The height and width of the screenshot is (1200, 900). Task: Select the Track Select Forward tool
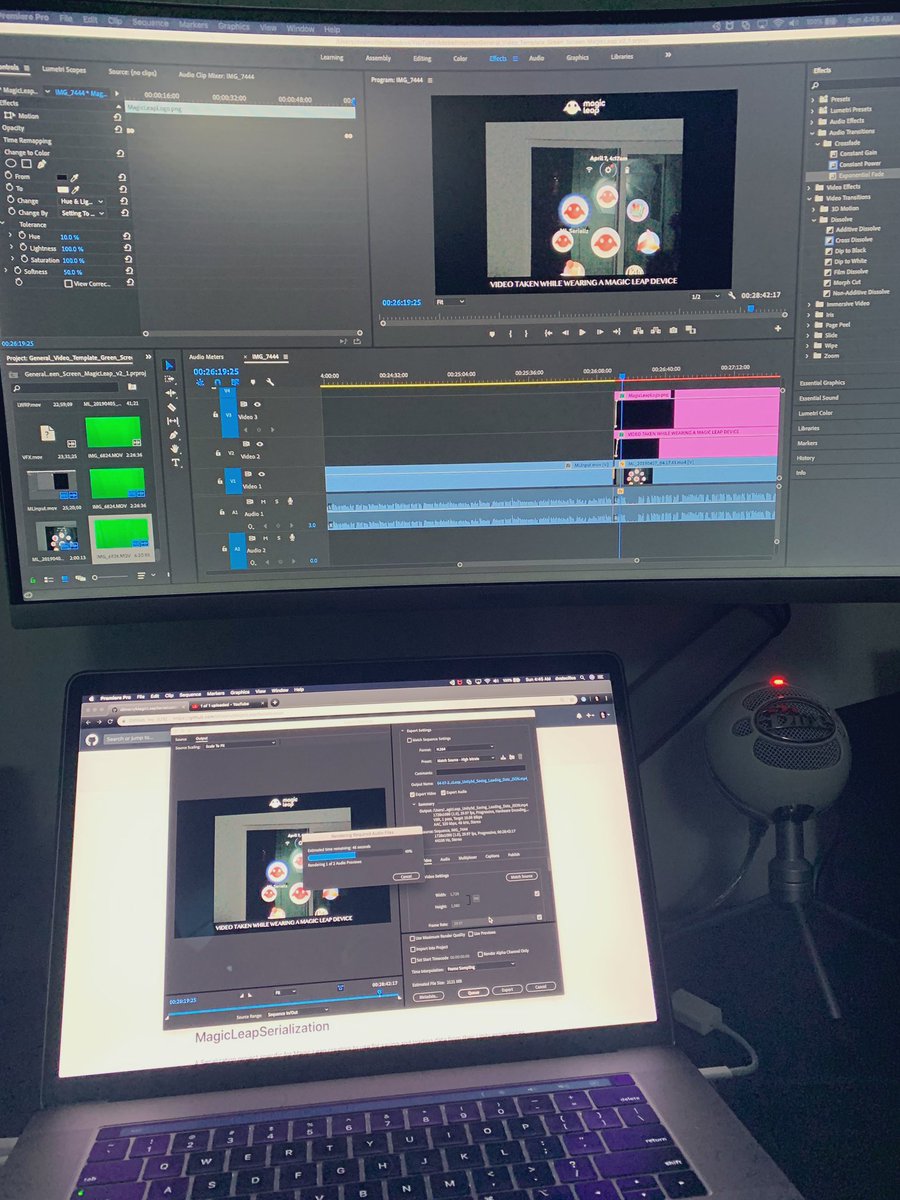170,379
